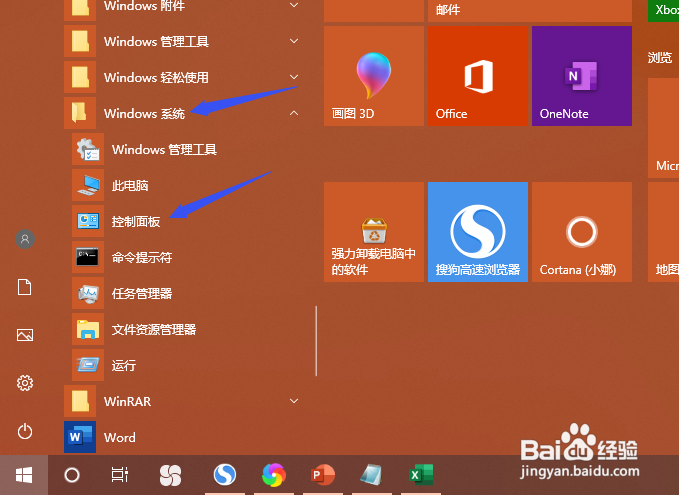679x495 pixels.
Task: Expand the WinRAR folder chevron
Action: coord(294,401)
